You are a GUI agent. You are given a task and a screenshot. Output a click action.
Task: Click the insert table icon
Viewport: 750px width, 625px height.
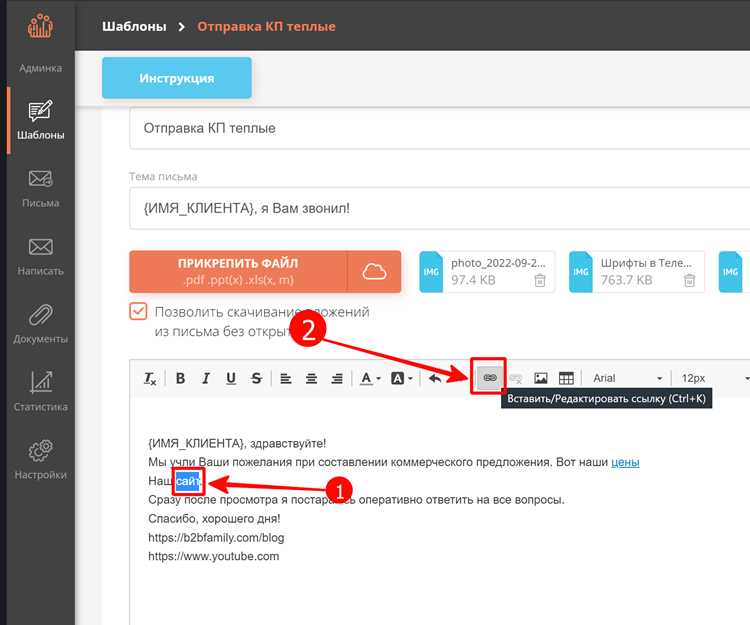tap(566, 378)
